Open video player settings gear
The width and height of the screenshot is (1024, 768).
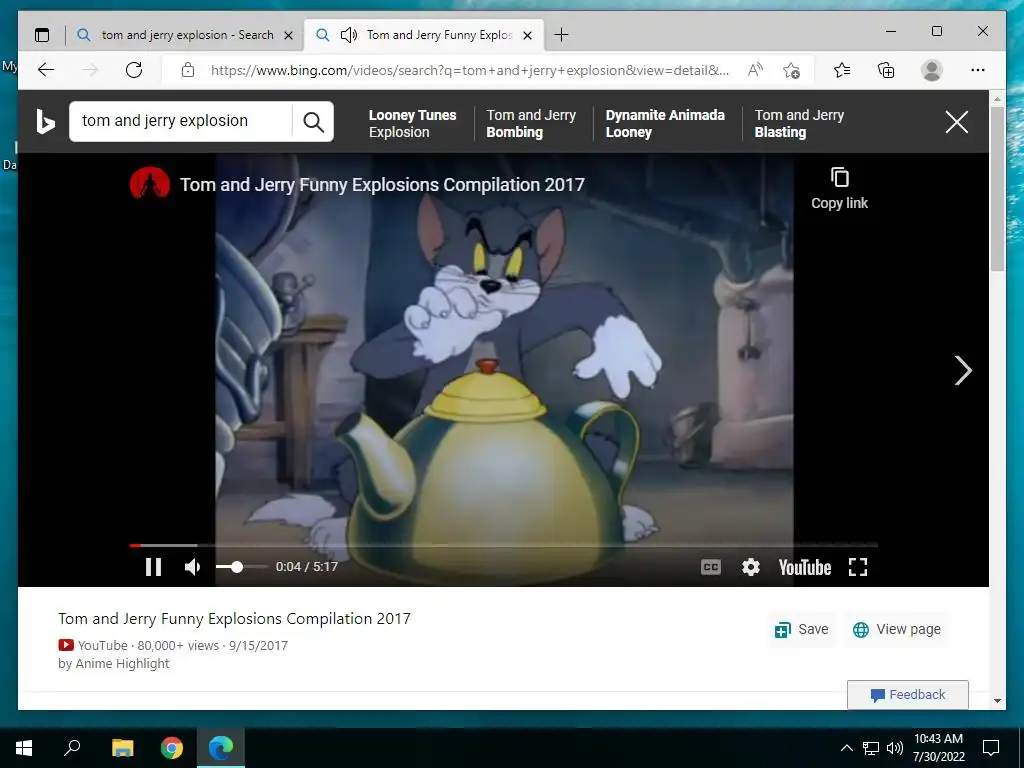751,567
